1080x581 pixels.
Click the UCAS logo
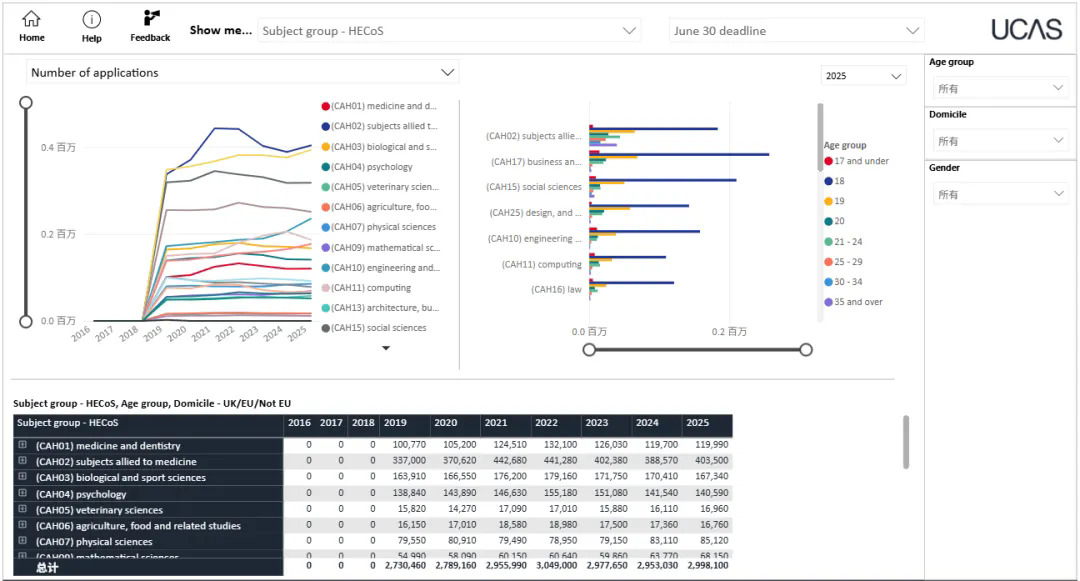click(x=1026, y=30)
